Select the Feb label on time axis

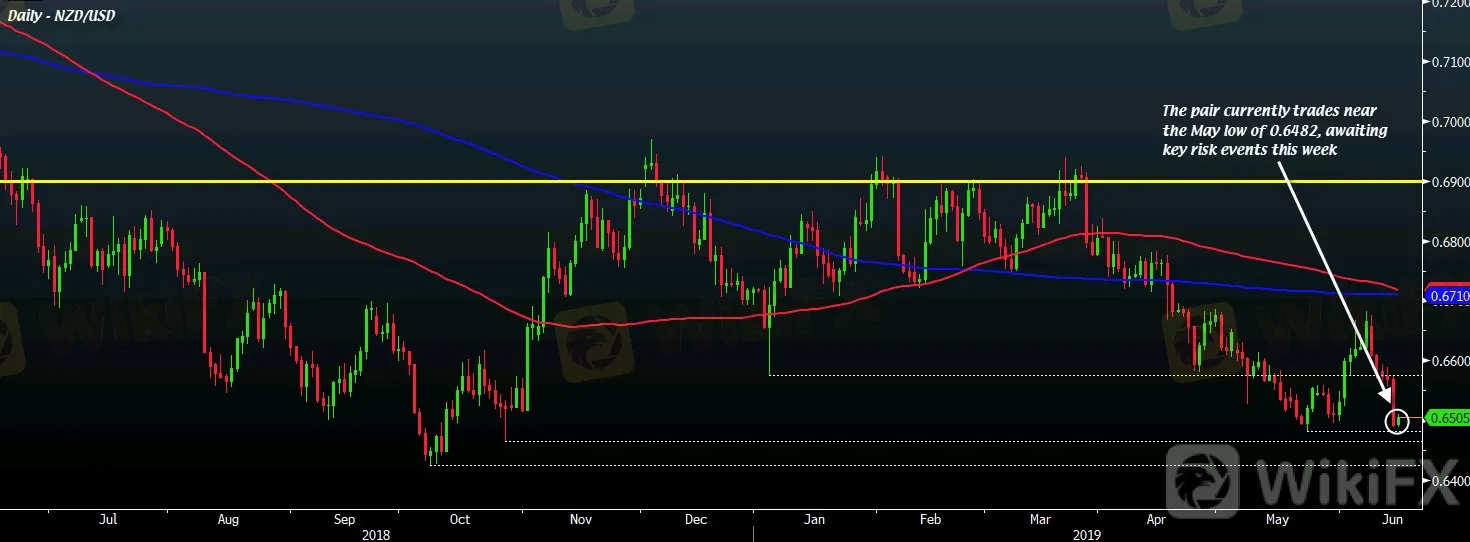coord(930,520)
